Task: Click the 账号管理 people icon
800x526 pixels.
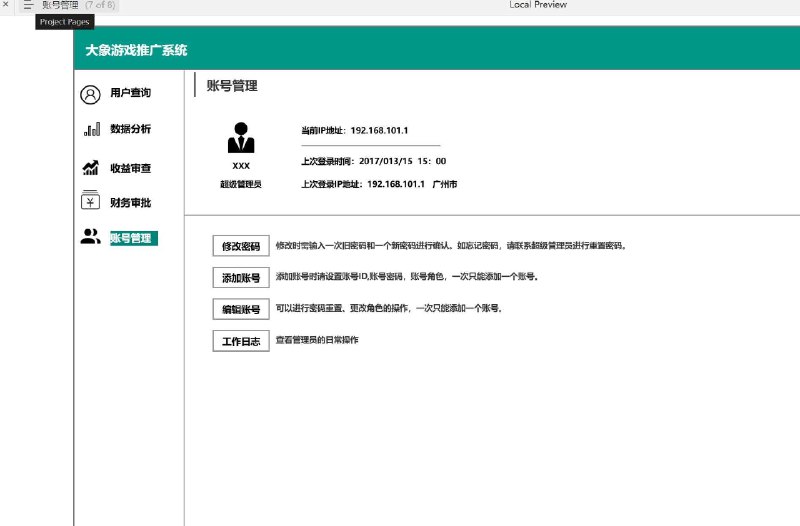Action: coord(90,236)
